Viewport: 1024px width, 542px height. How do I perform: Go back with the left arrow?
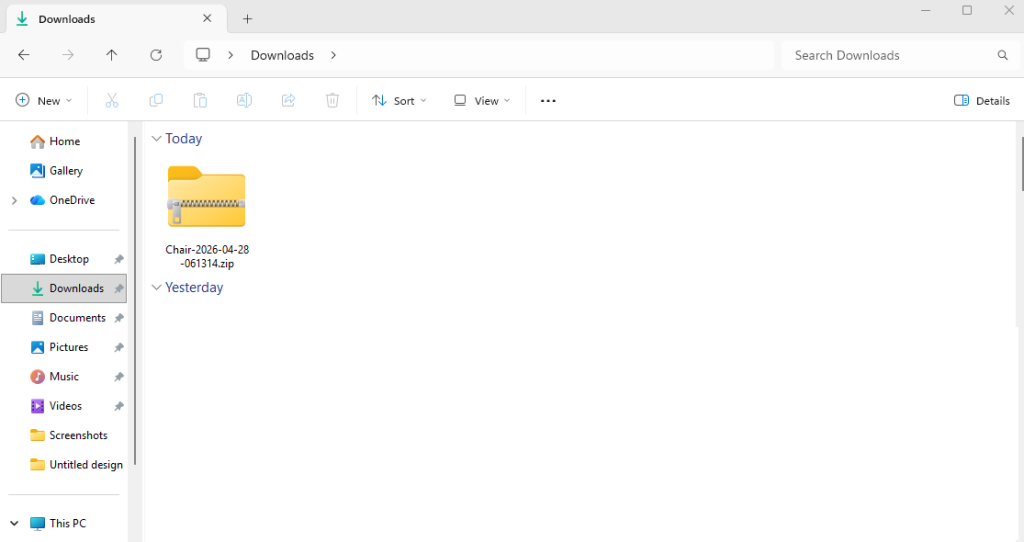click(24, 56)
